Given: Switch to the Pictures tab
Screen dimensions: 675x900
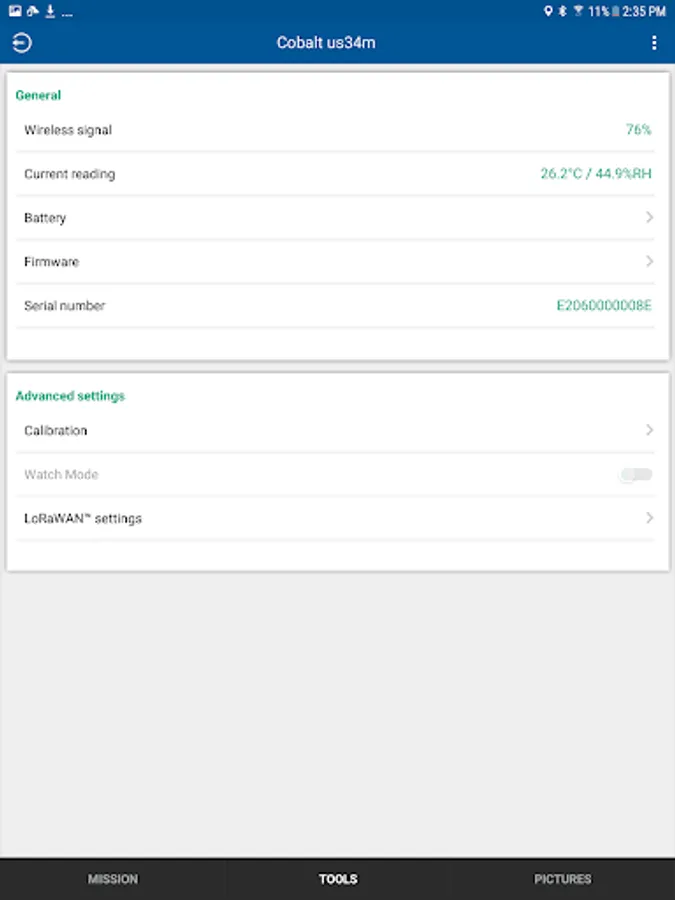Looking at the screenshot, I should click(x=562, y=879).
